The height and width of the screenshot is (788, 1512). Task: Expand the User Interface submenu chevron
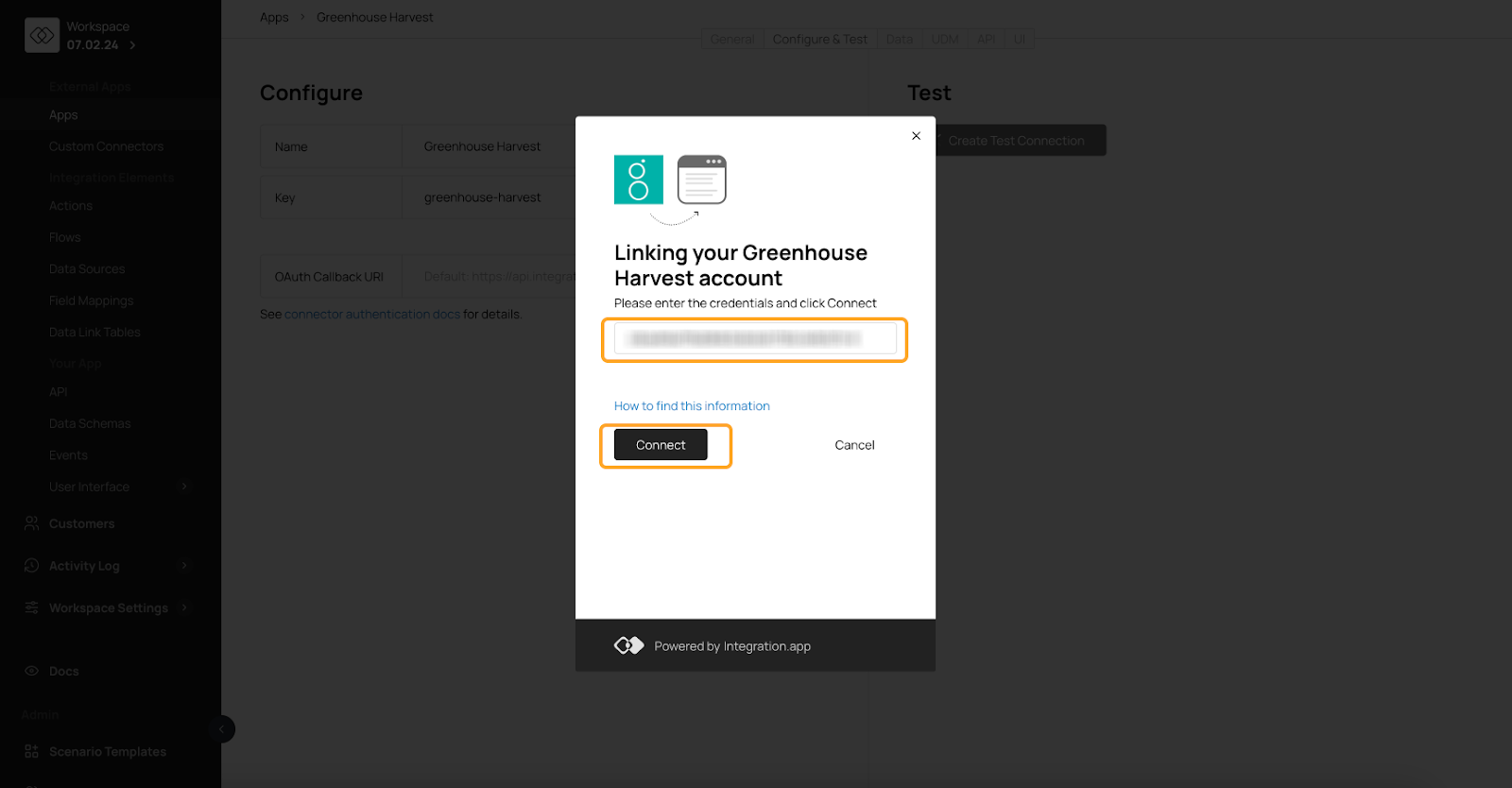click(184, 487)
